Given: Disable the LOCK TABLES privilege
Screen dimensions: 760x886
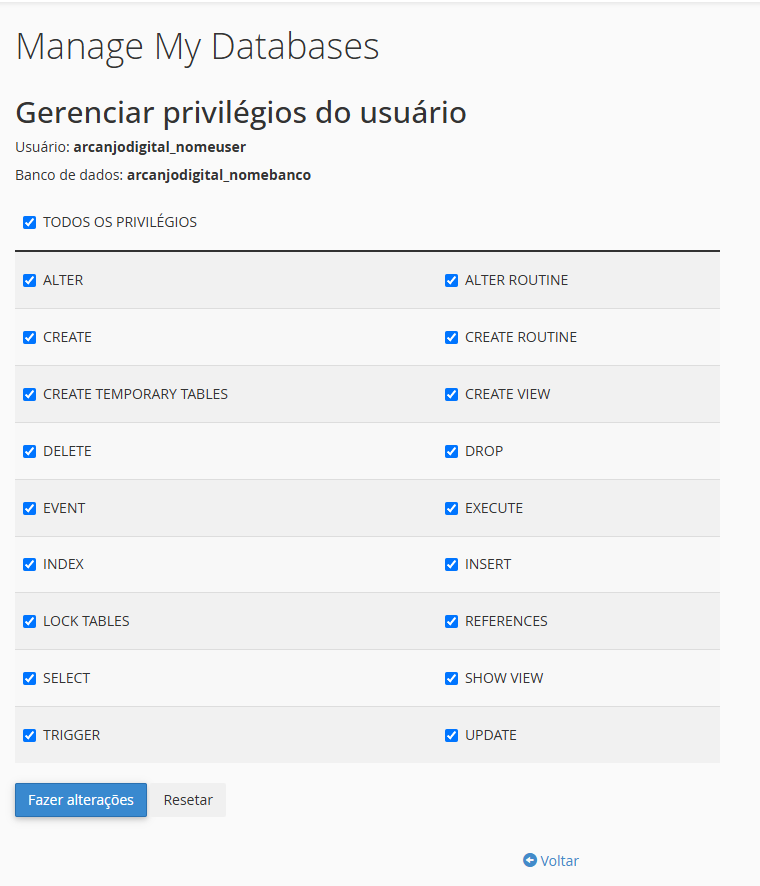Looking at the screenshot, I should 30,621.
